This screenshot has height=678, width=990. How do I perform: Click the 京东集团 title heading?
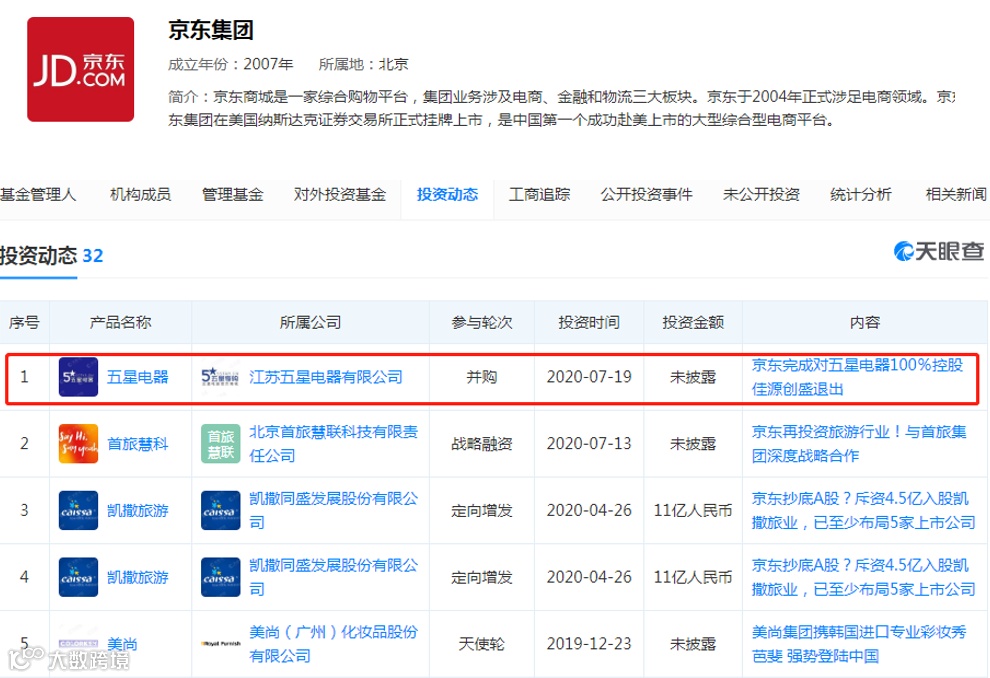[211, 30]
